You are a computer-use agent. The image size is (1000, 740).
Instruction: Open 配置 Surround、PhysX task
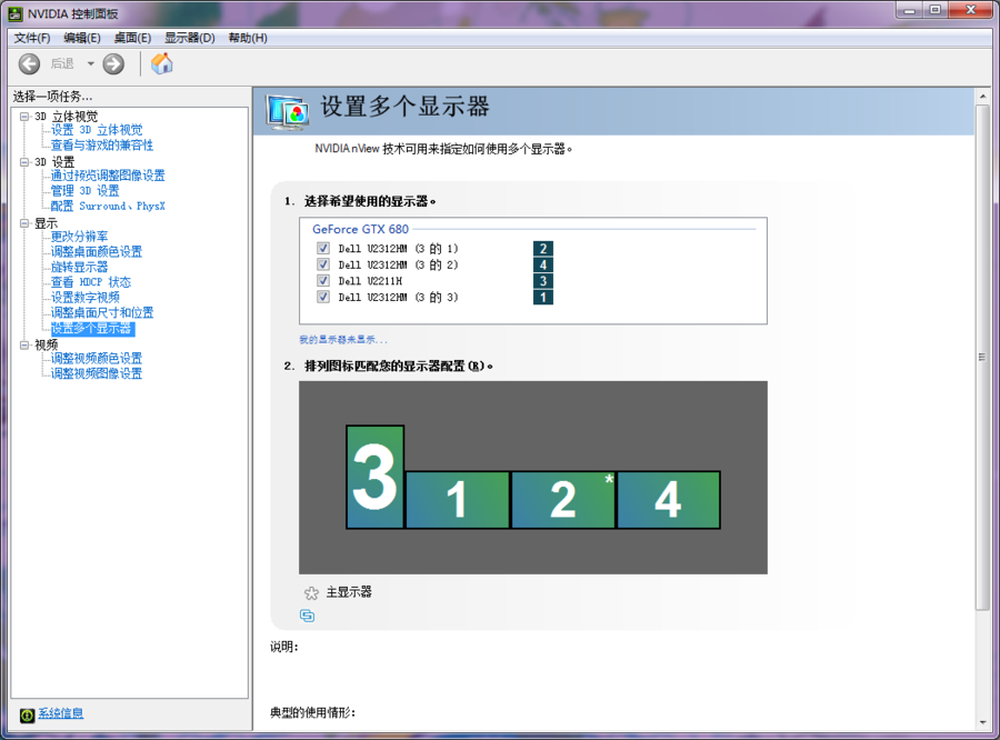coord(108,206)
